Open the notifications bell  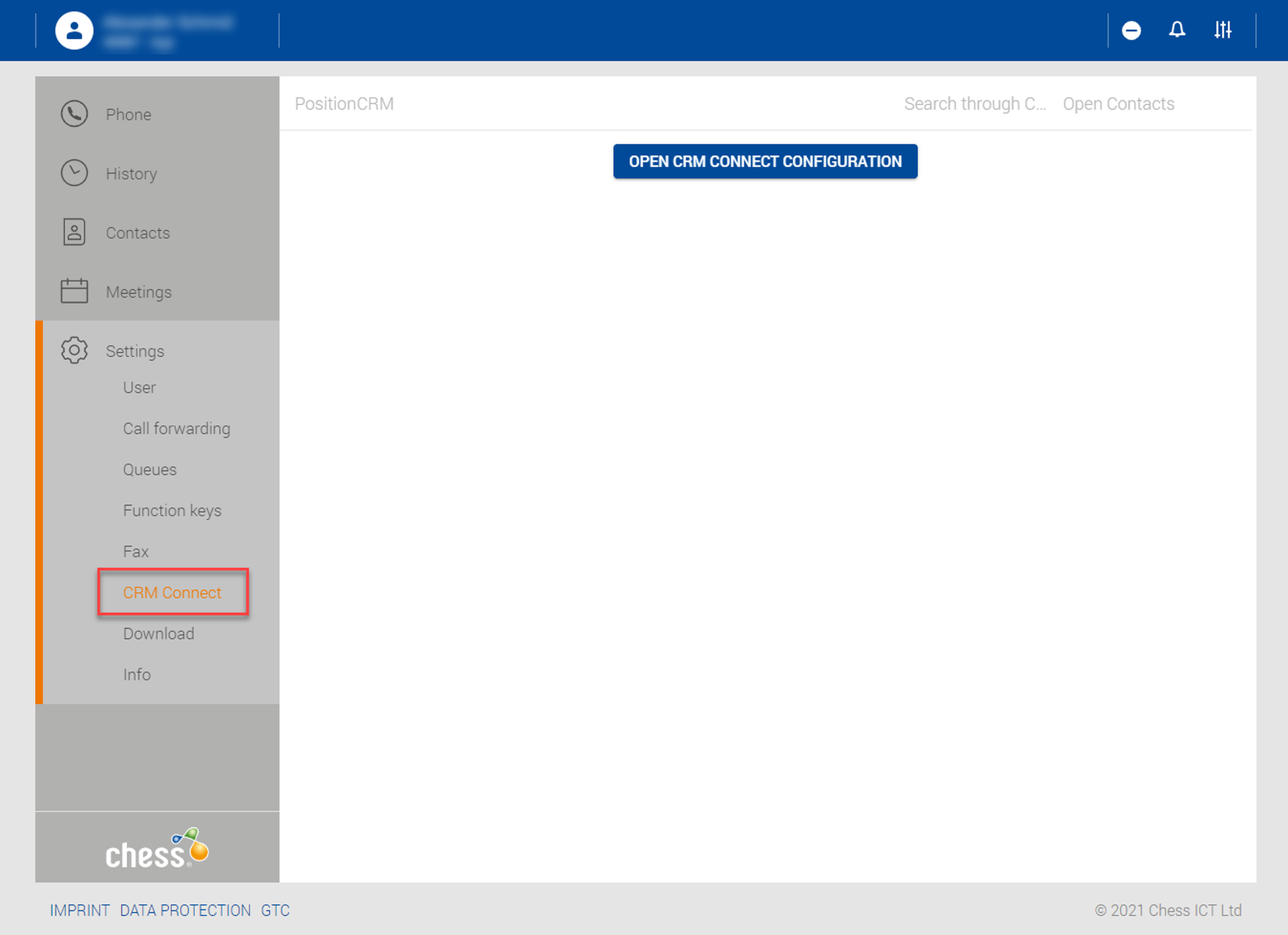1177,30
